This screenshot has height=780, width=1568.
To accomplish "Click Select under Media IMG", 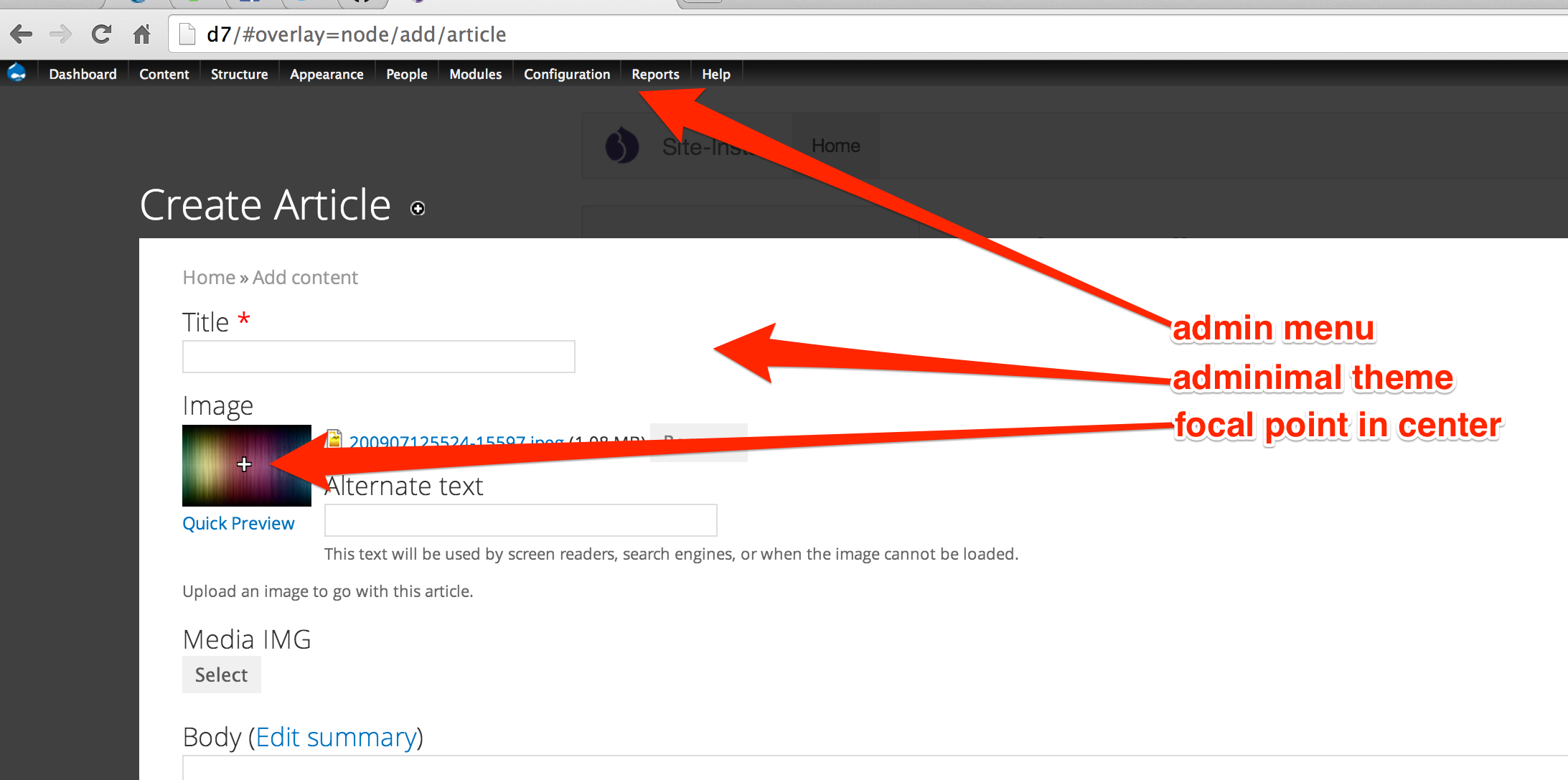I will [x=221, y=674].
